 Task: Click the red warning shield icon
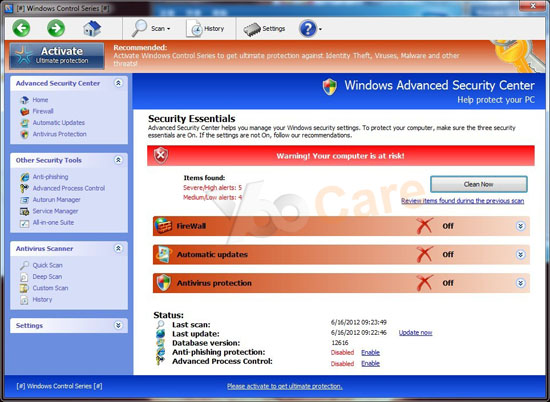161,155
